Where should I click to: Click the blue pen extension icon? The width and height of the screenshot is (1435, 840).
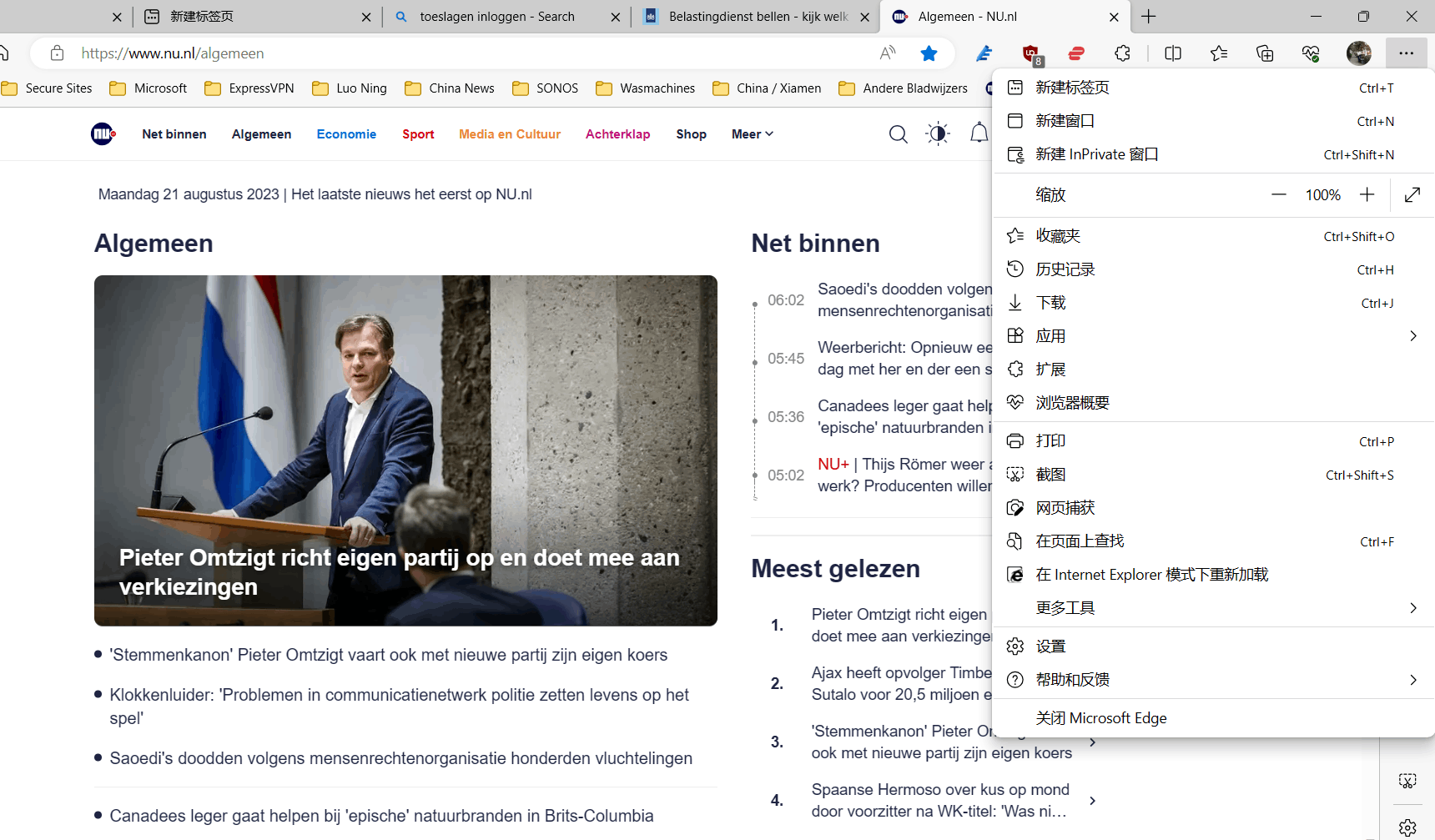(984, 53)
